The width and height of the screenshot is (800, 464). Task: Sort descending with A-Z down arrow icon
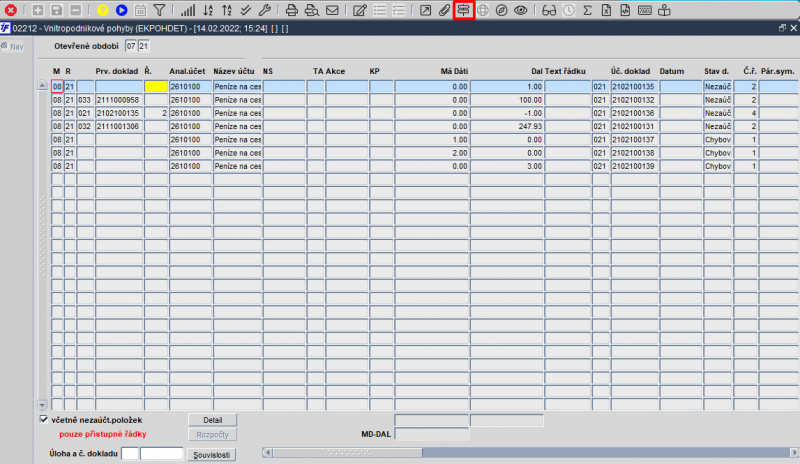click(208, 10)
